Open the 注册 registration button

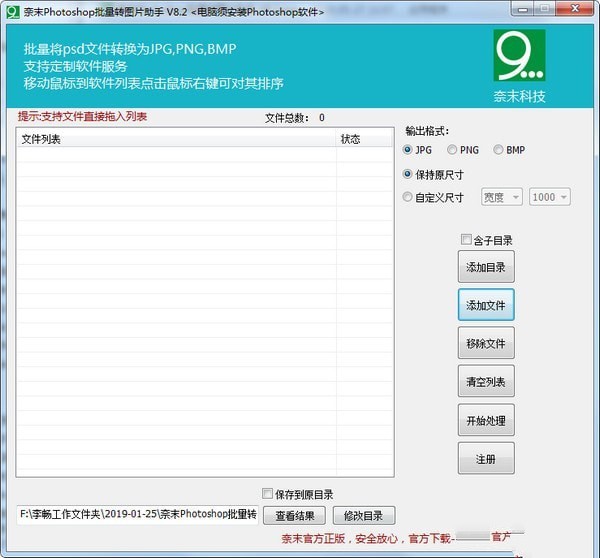coord(486,458)
